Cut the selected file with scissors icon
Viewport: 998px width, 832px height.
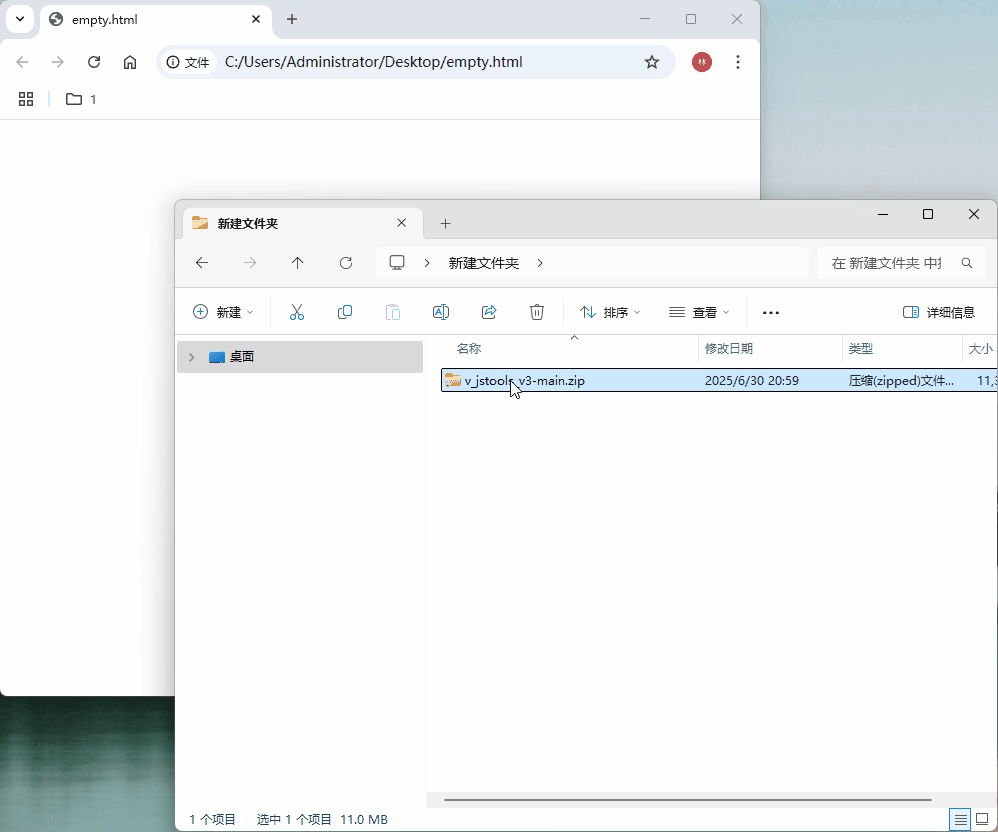(x=297, y=312)
